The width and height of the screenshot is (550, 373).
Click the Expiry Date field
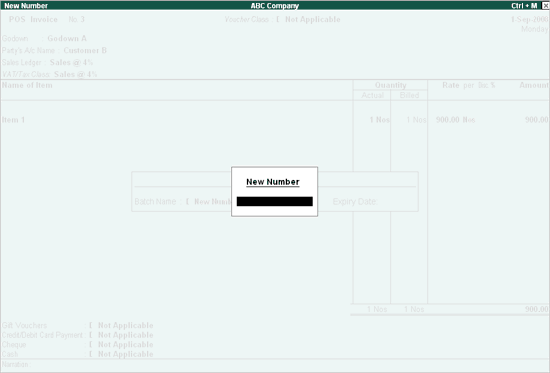click(x=355, y=201)
